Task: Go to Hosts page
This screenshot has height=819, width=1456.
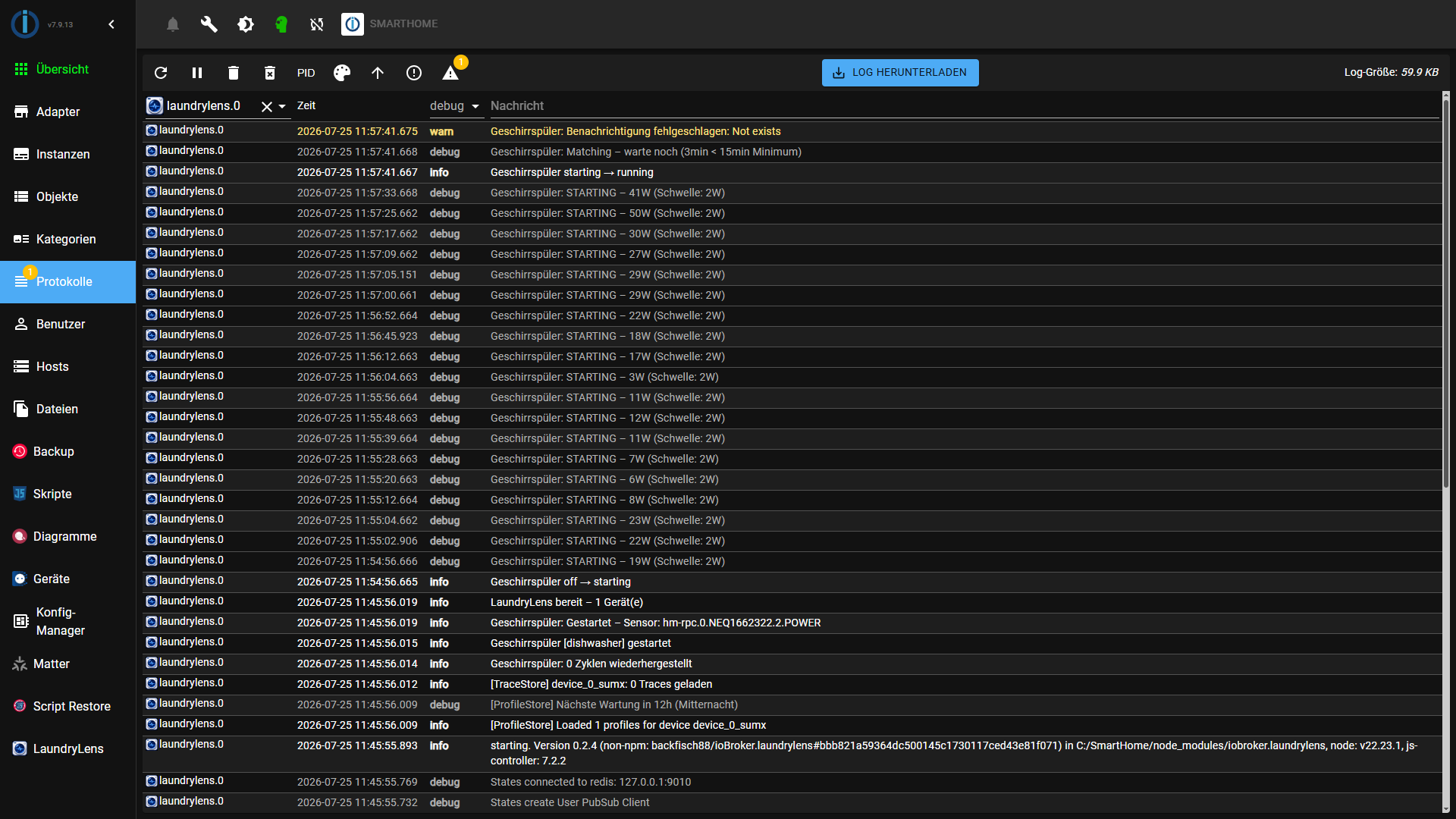Action: click(x=67, y=366)
